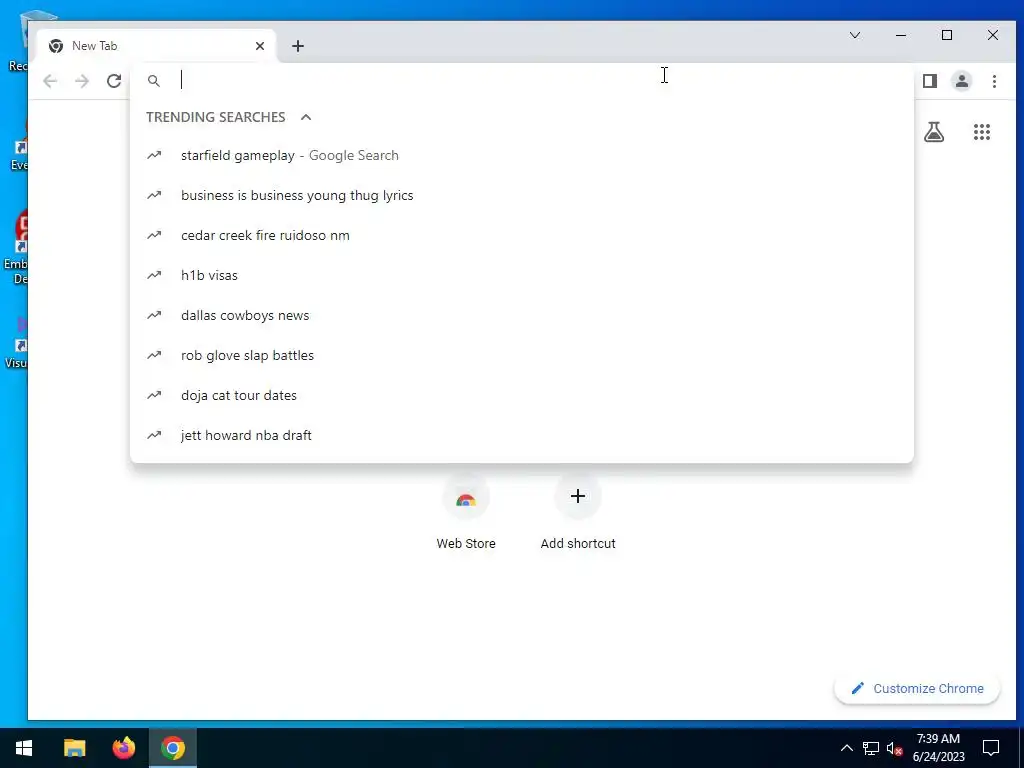Viewport: 1024px width, 768px height.
Task: Click the trending arrow beside h1b visas
Action: coord(154,276)
